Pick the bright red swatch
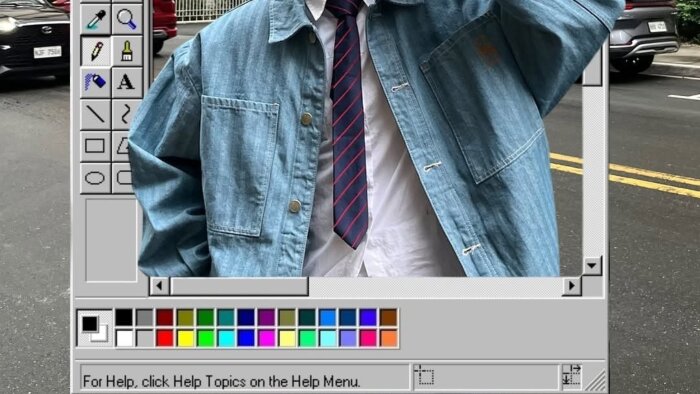700x394 pixels. point(165,338)
